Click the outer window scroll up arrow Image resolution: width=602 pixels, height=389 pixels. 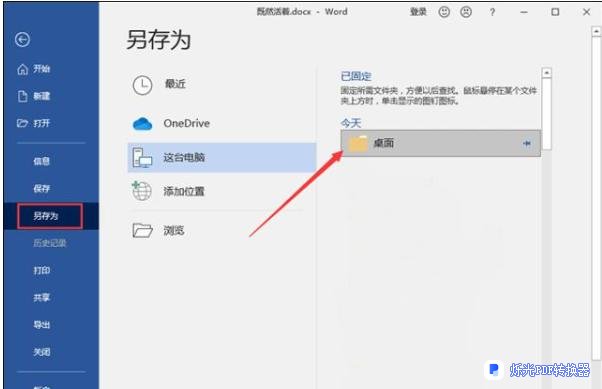pyautogui.click(x=596, y=31)
